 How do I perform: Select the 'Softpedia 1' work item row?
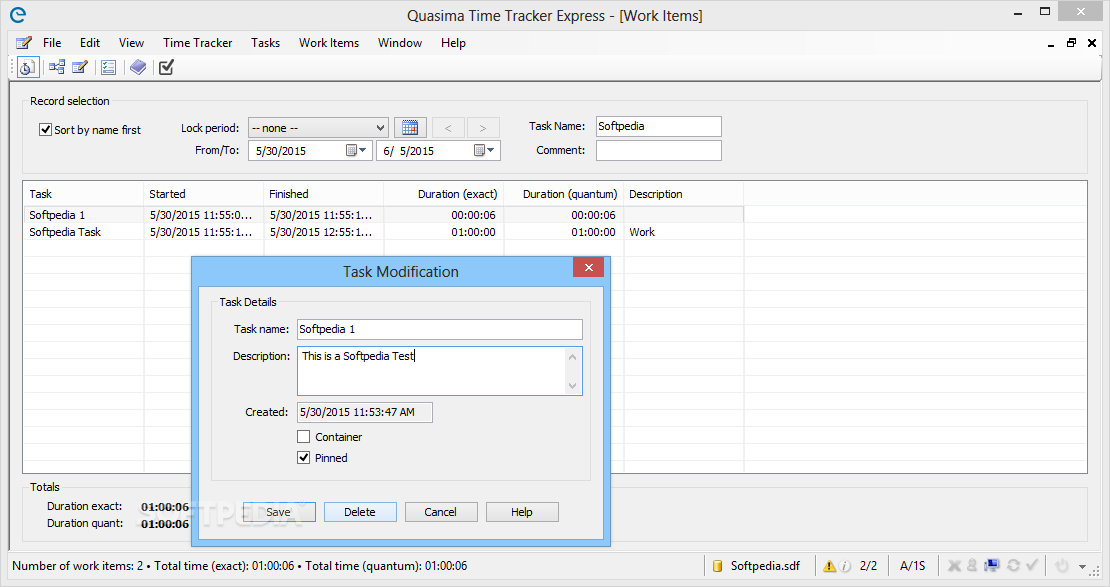[x=383, y=215]
